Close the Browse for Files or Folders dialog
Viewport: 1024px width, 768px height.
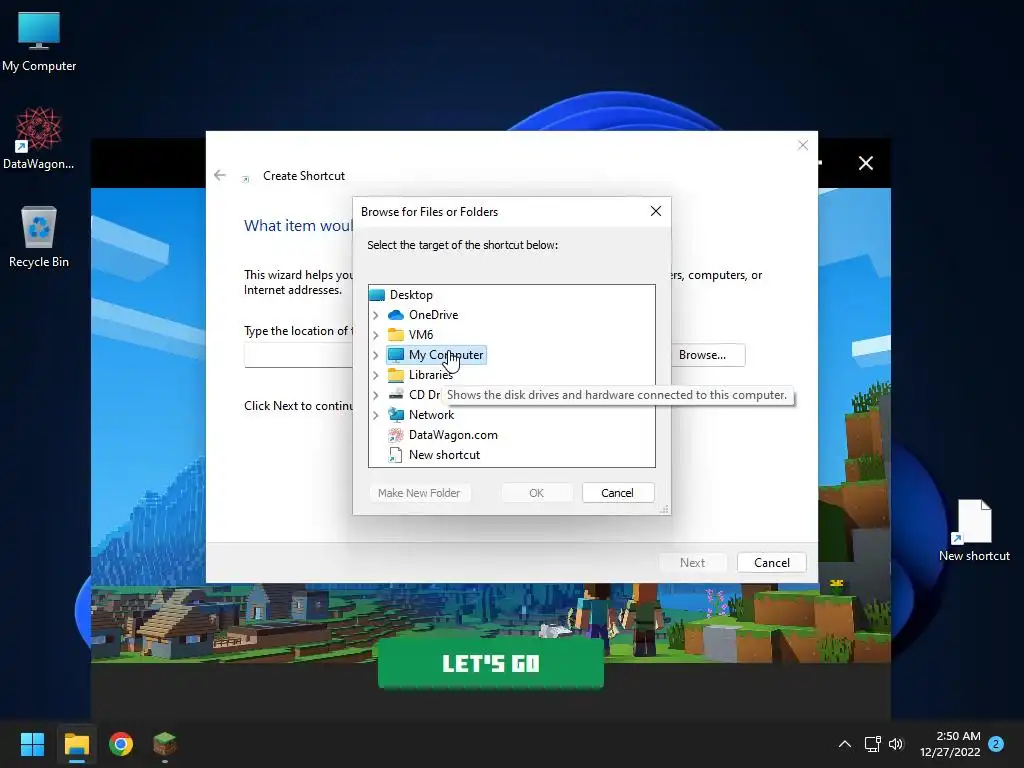click(656, 211)
